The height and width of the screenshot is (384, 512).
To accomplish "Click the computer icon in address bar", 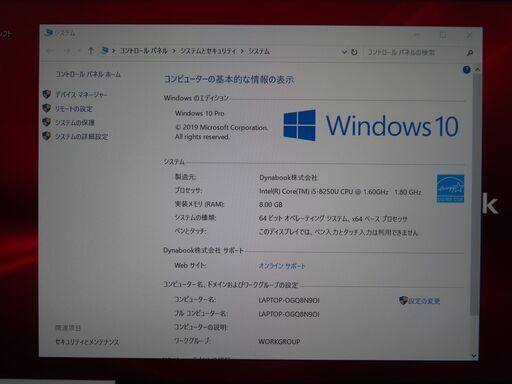I will pyautogui.click(x=104, y=50).
